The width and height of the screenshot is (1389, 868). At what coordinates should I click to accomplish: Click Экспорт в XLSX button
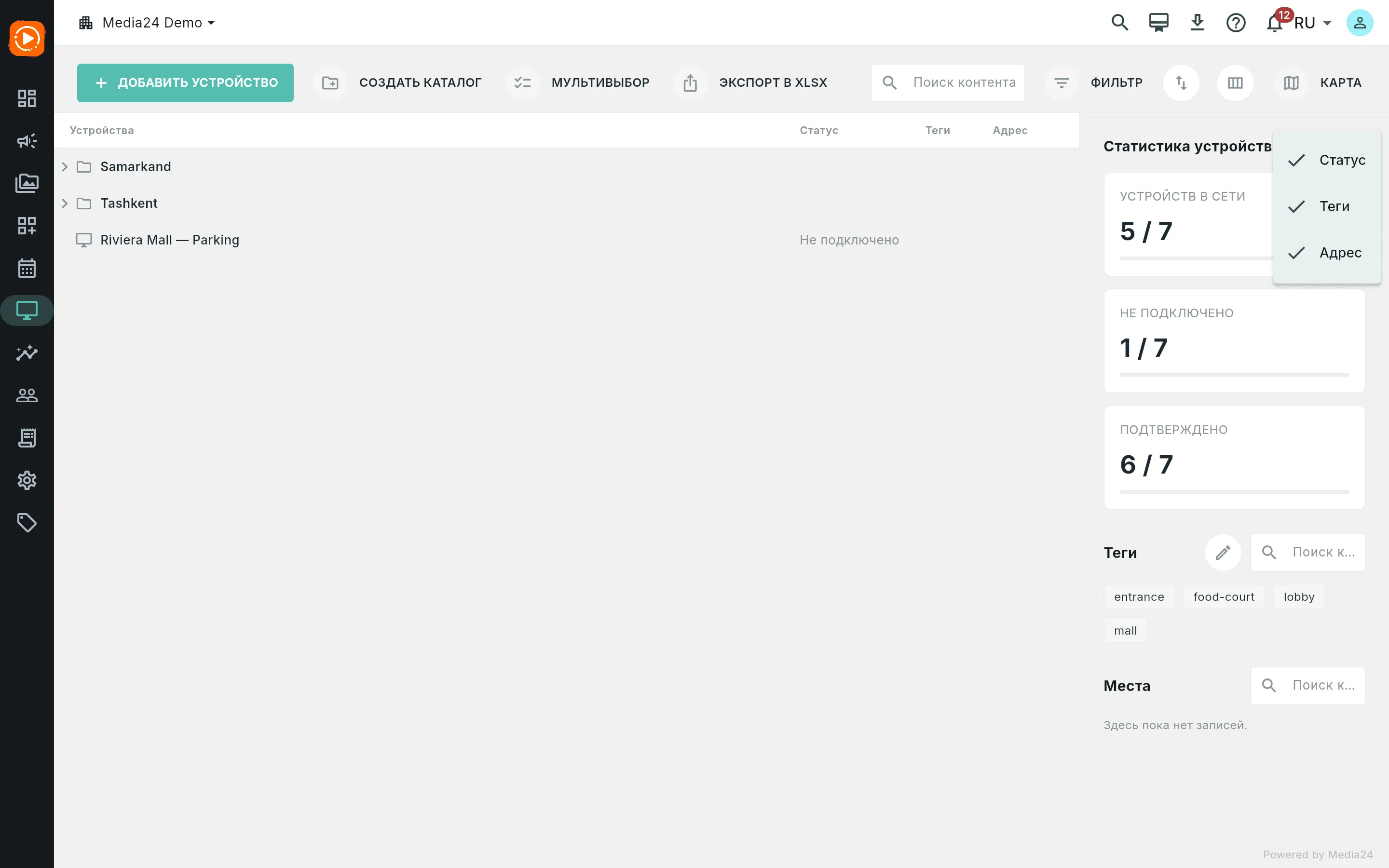coord(751,82)
